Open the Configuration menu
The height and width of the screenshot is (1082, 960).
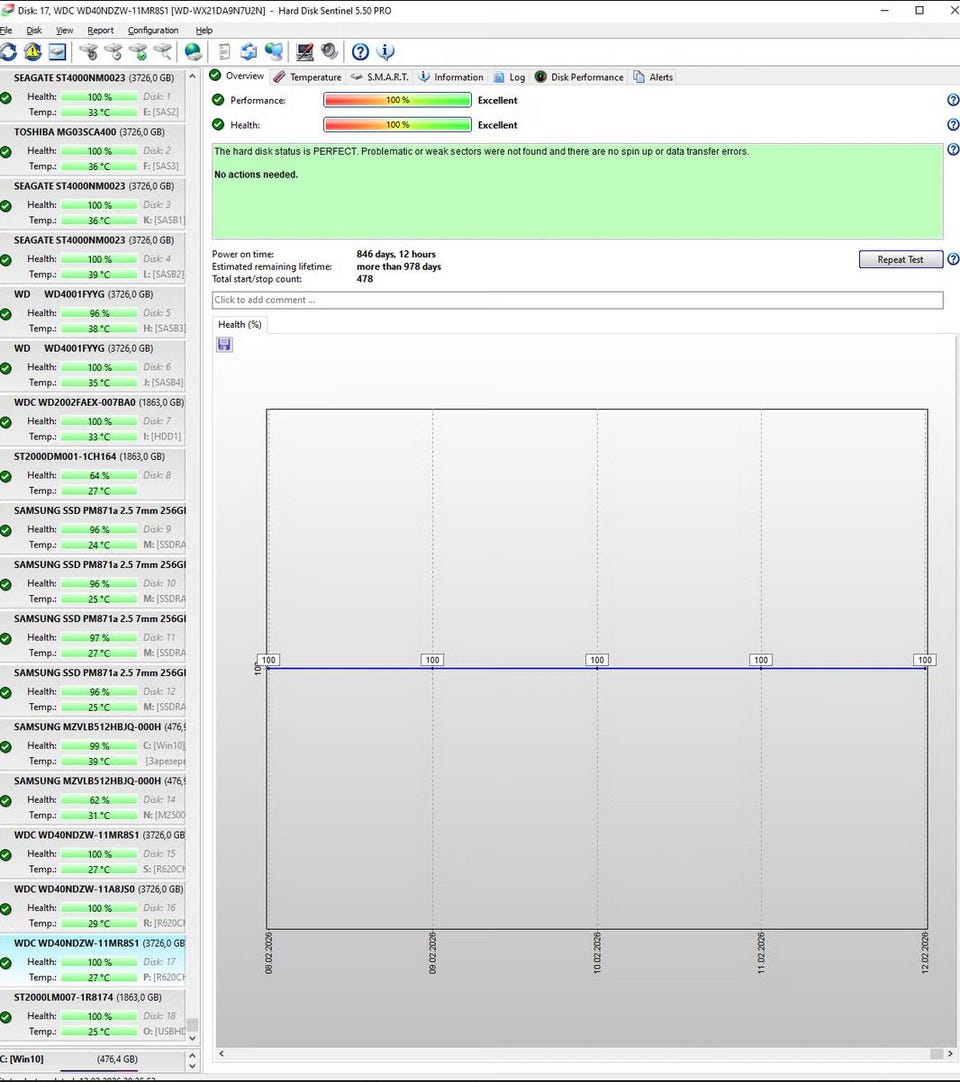click(153, 30)
